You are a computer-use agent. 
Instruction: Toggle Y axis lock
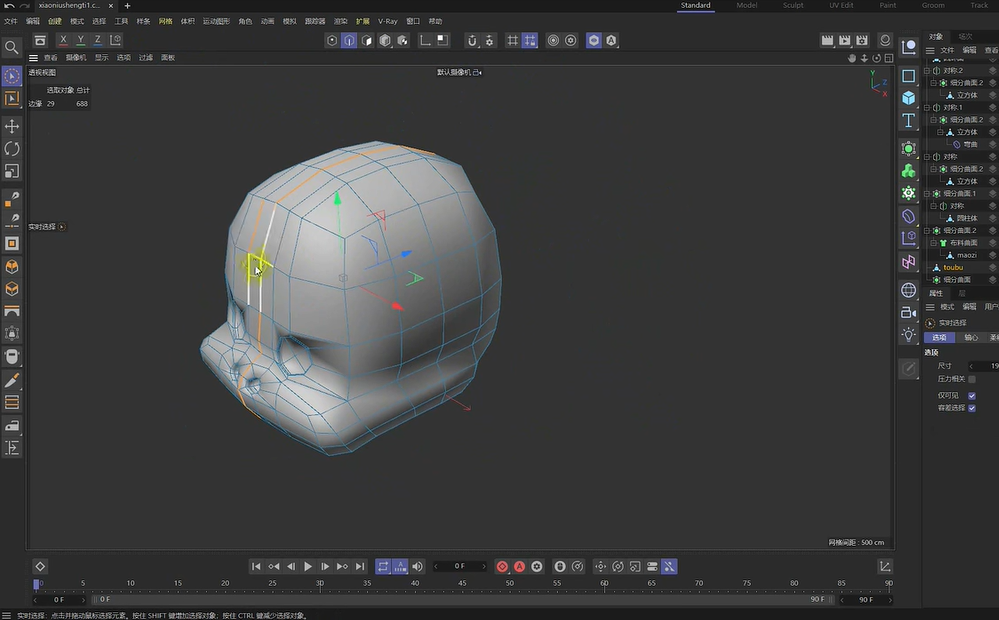tap(80, 40)
